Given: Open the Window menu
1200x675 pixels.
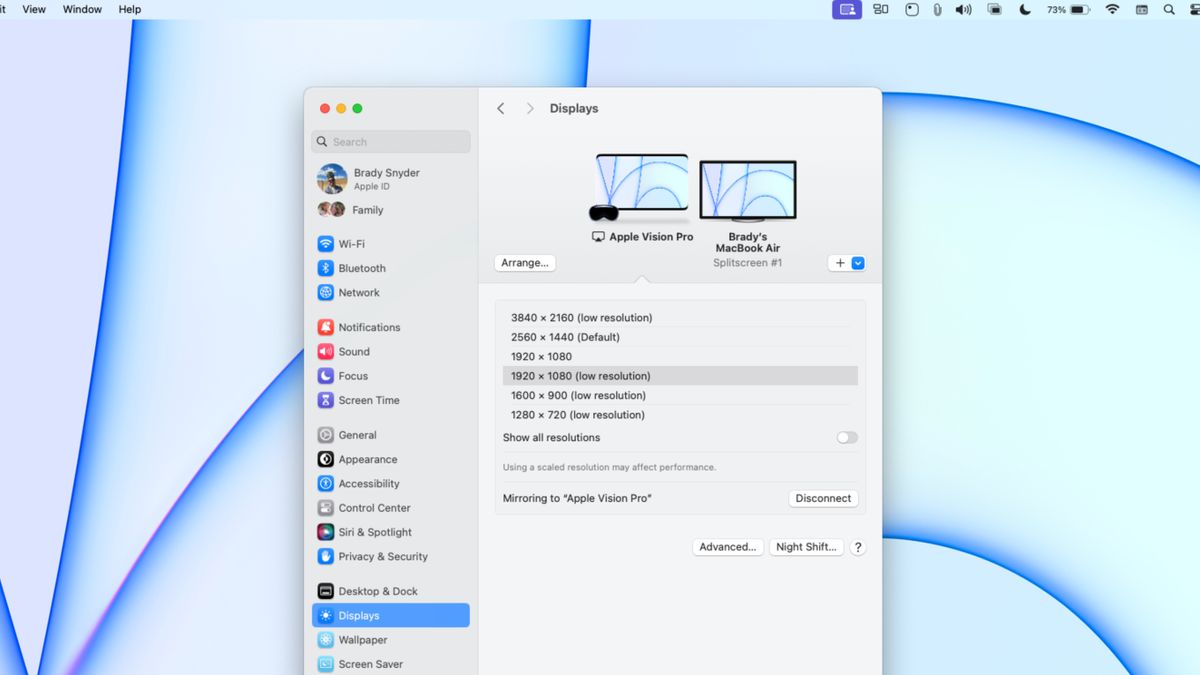Looking at the screenshot, I should (82, 9).
